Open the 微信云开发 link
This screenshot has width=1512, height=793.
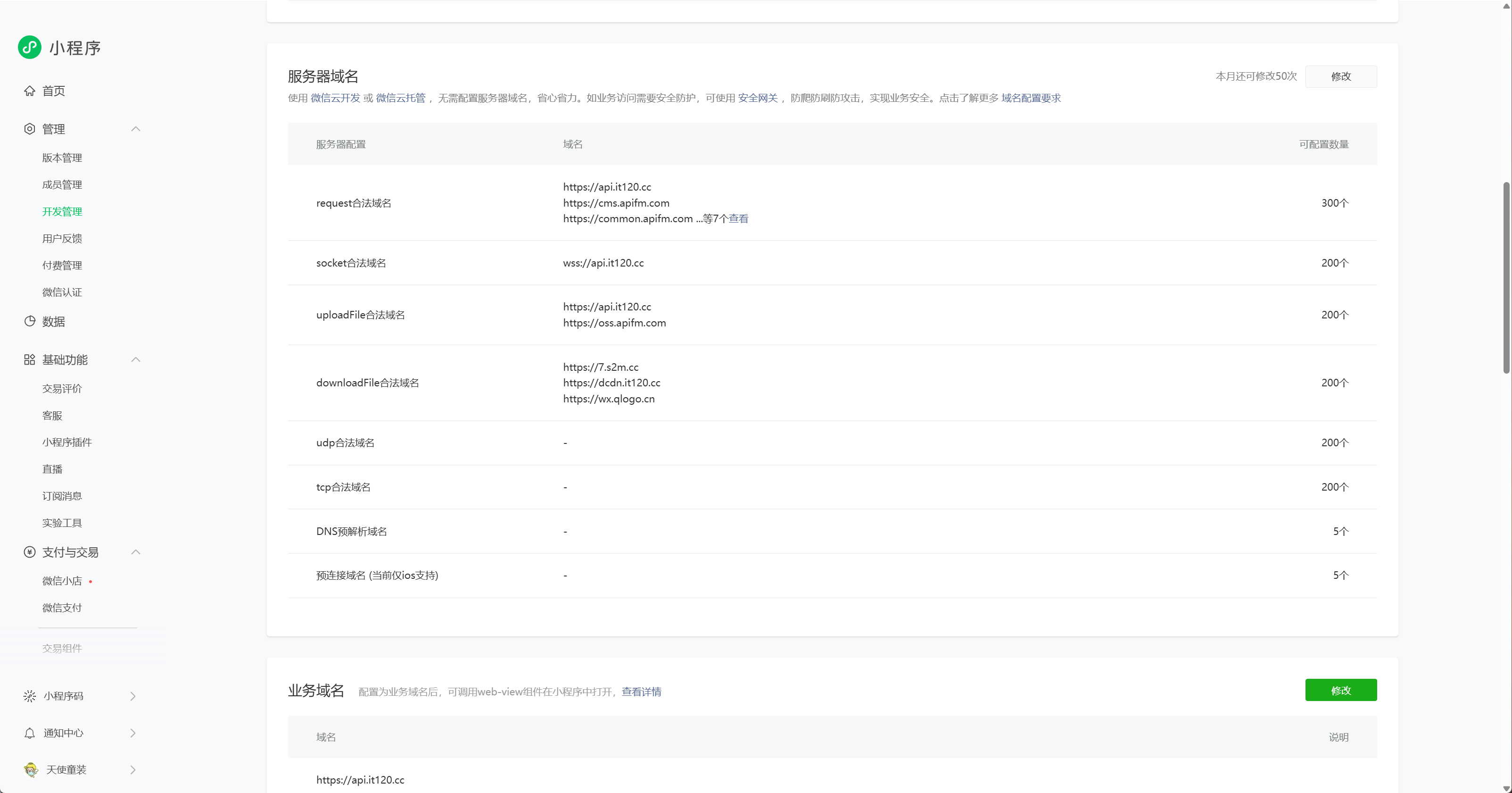click(335, 98)
